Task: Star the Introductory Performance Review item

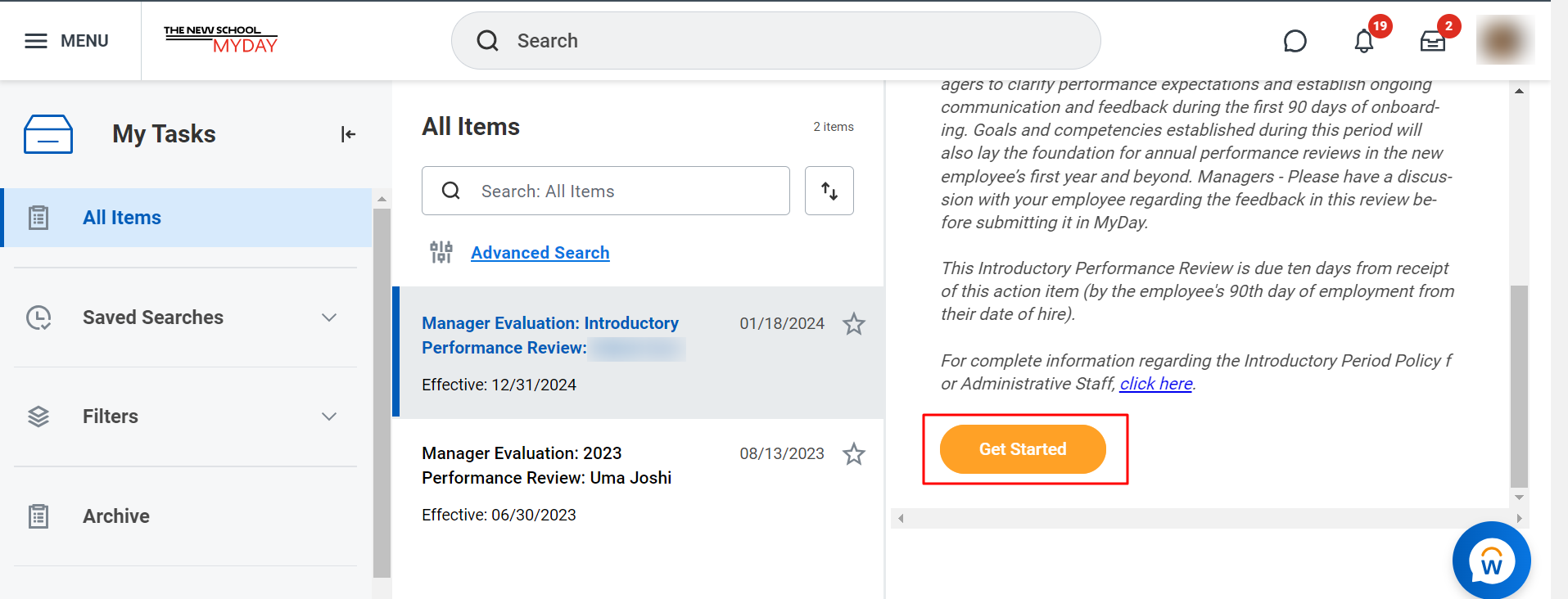Action: (854, 324)
